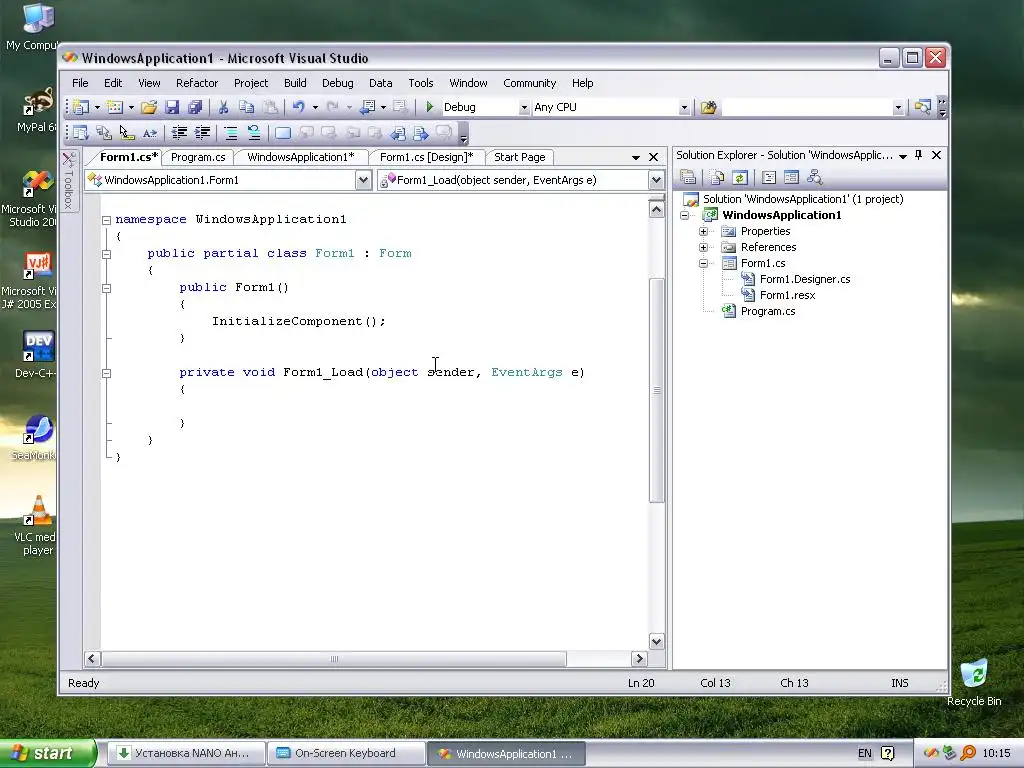Click the Find in Files icon
This screenshot has width=1024, height=768.
click(709, 107)
